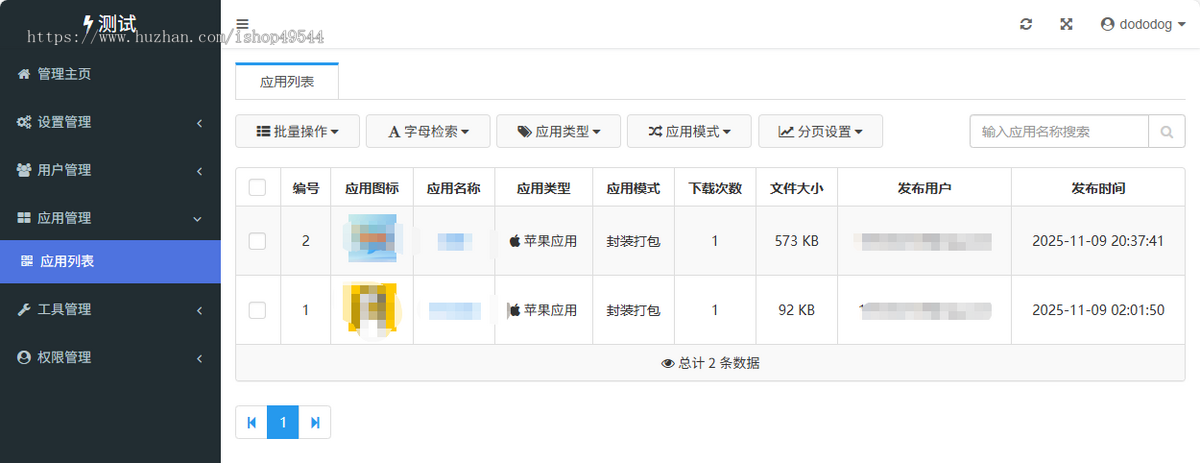
Task: Go to the last page arrow
Action: (314, 422)
